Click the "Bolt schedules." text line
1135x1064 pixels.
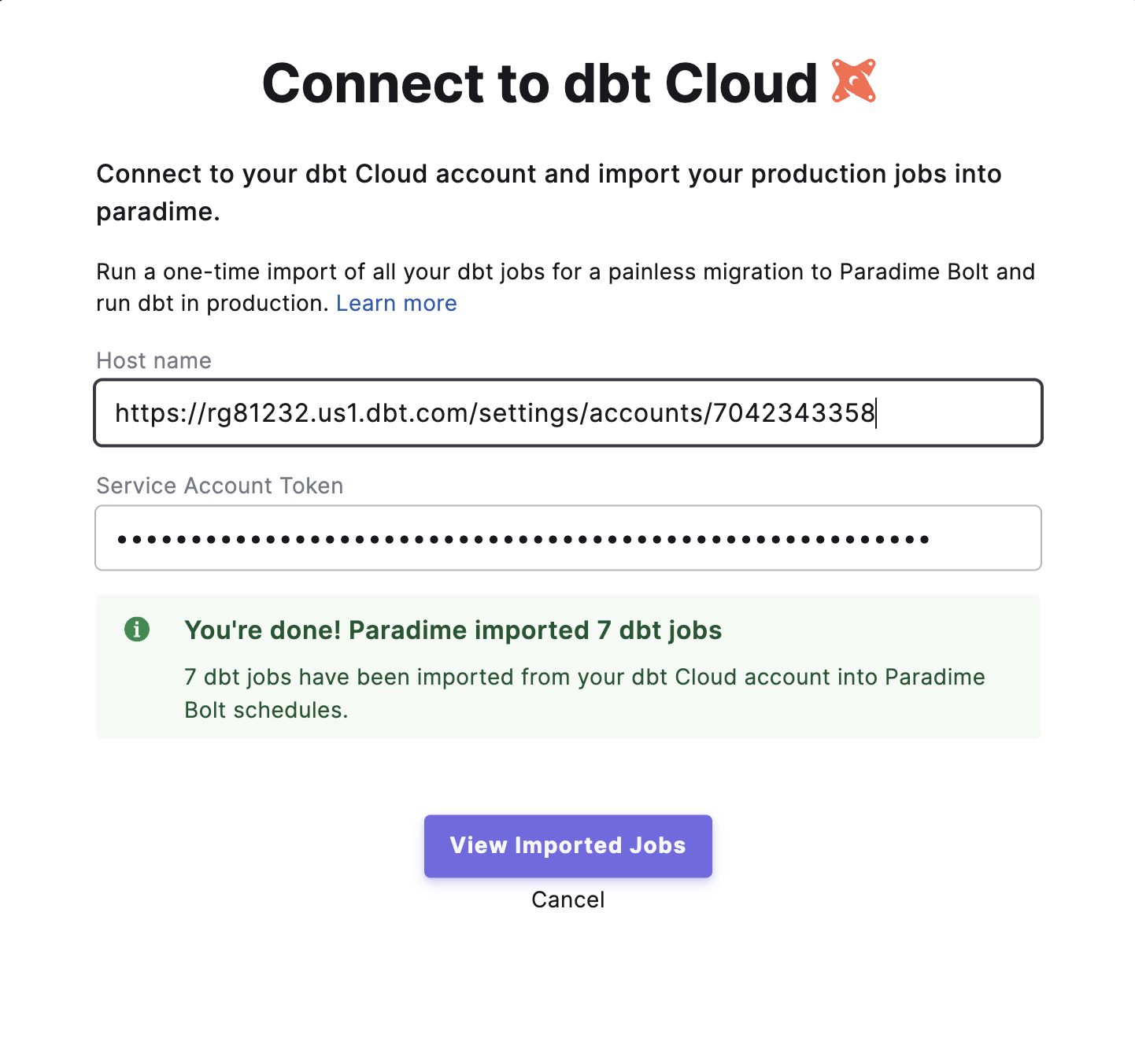(x=266, y=710)
